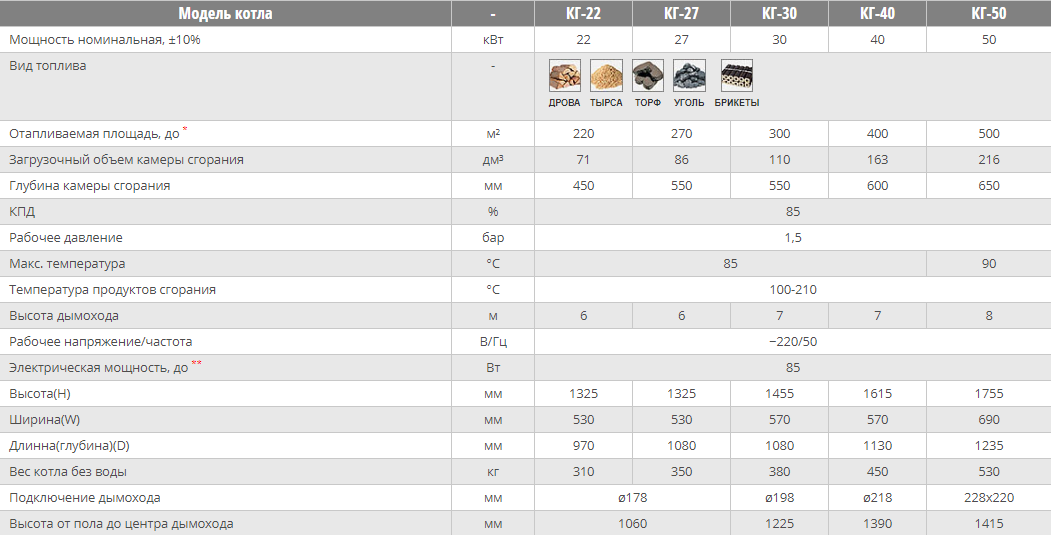Click the sawdust (ТЫРСА) fuel icon
The width and height of the screenshot is (1051, 535).
point(606,76)
